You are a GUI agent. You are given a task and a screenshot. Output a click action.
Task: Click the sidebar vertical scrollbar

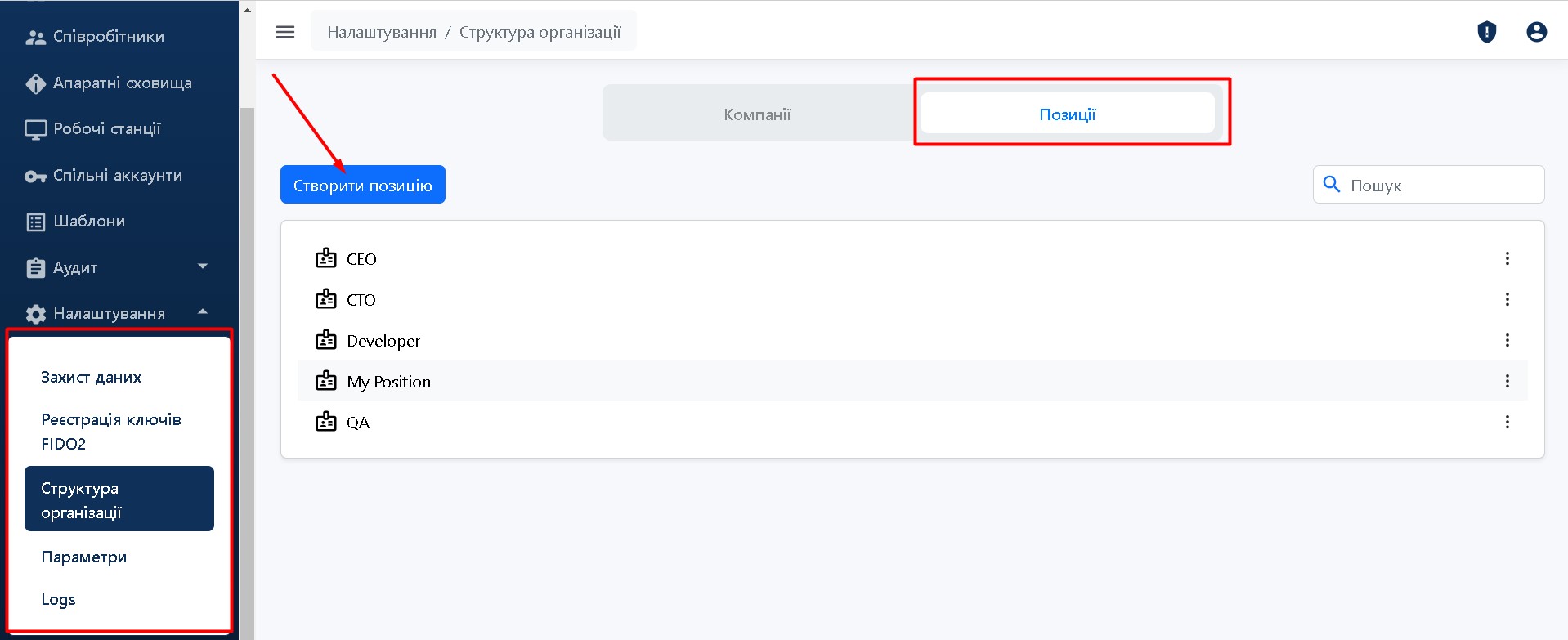(x=247, y=368)
